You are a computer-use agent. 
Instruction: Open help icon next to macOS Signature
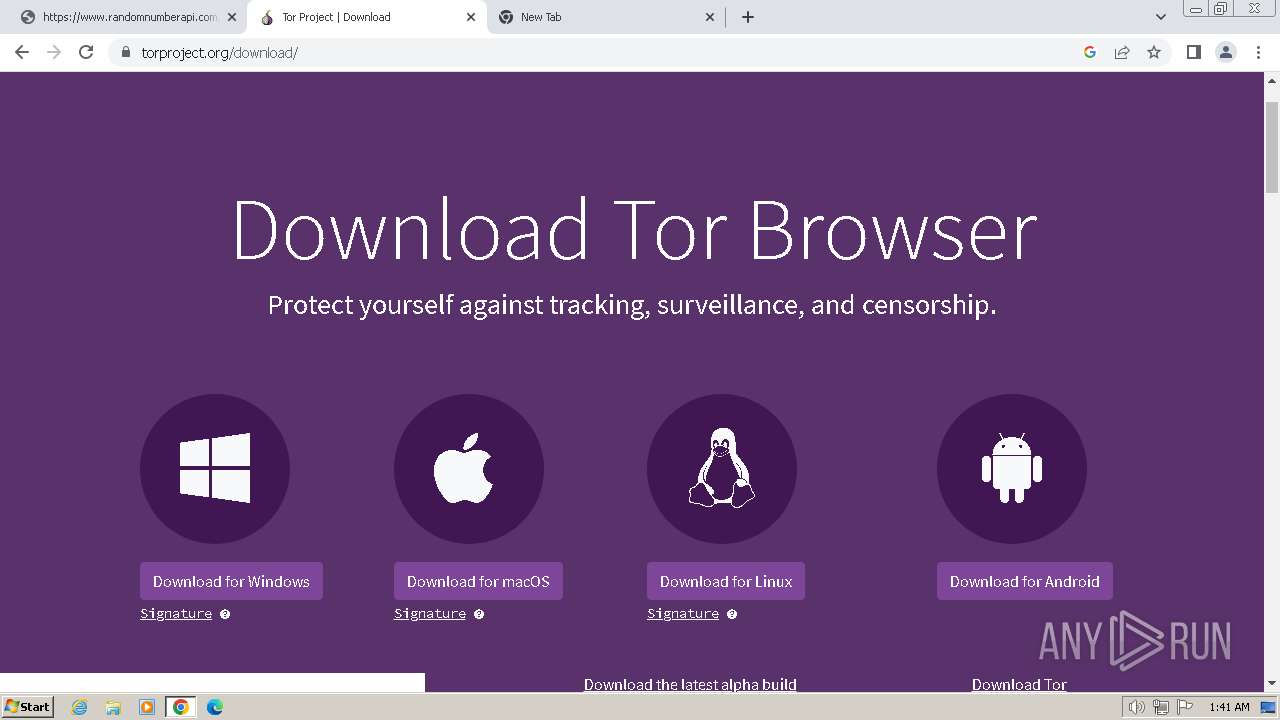[x=479, y=614]
